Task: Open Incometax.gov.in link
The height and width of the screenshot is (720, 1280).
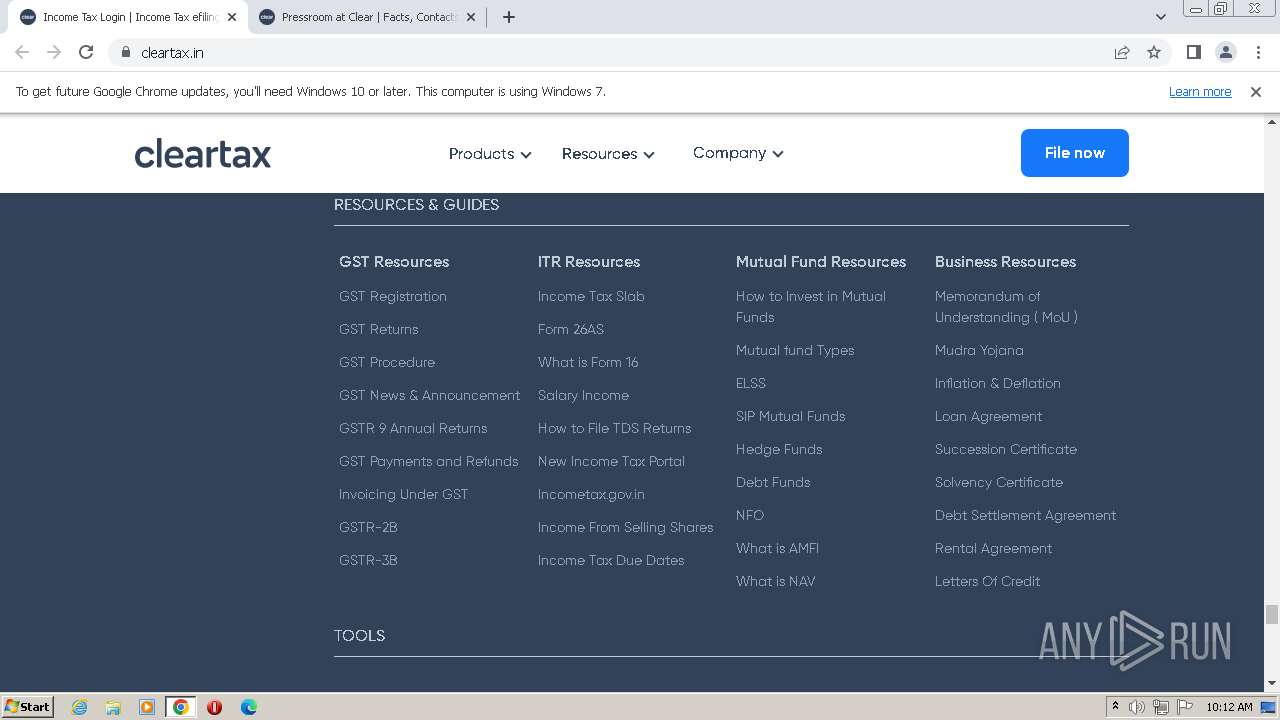Action: coord(591,494)
